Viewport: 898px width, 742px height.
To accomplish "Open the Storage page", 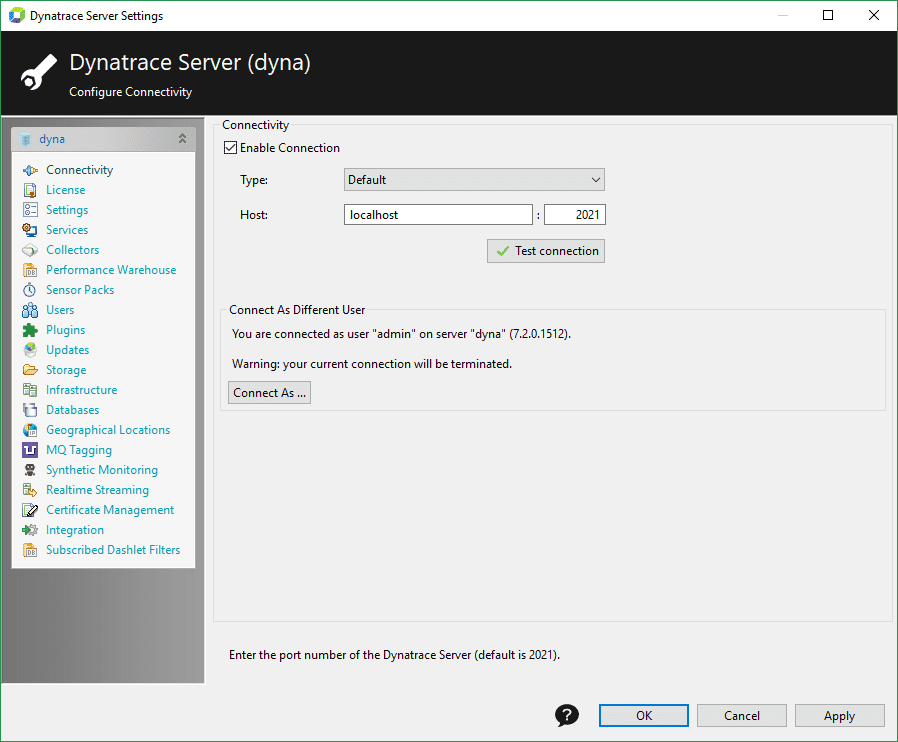I will 66,370.
